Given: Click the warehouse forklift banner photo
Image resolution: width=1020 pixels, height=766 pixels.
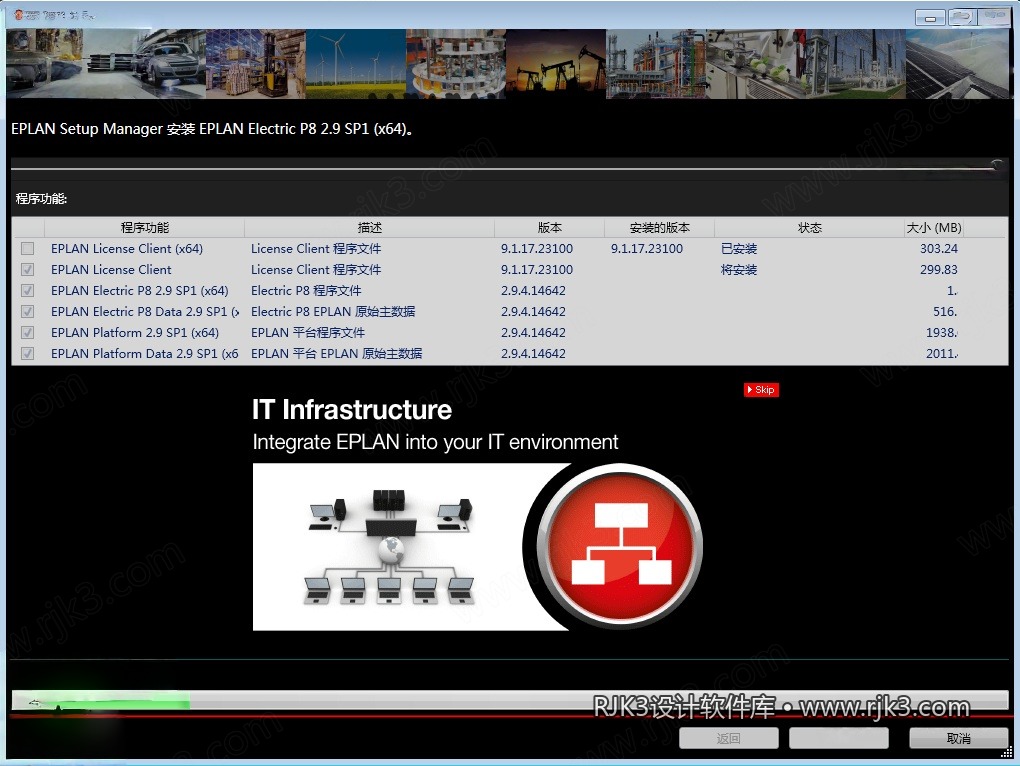Looking at the screenshot, I should [256, 64].
